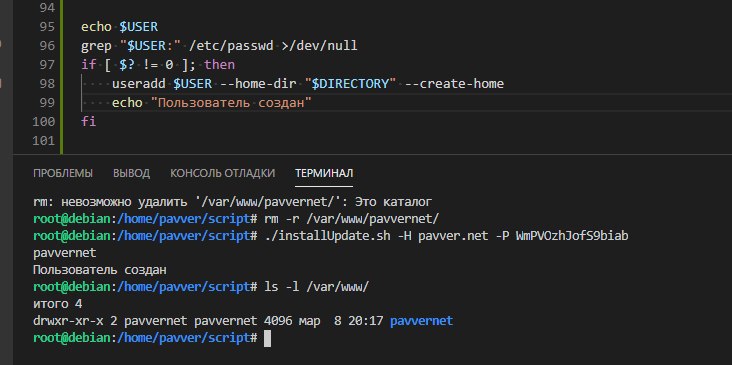
Task: Click '20:17' timestamp in the listing
Action: [x=366, y=321]
